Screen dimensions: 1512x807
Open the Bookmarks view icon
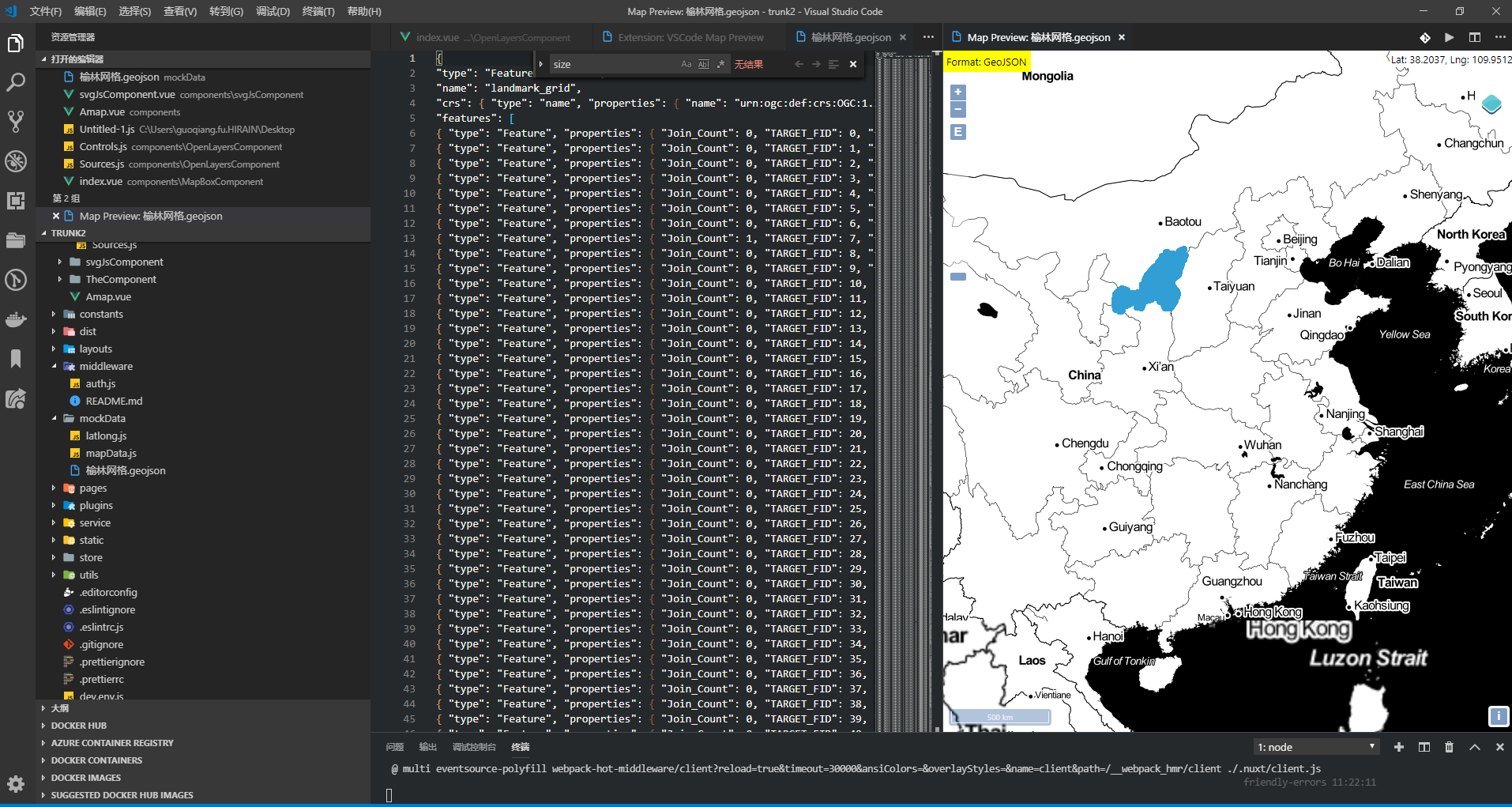coord(16,359)
